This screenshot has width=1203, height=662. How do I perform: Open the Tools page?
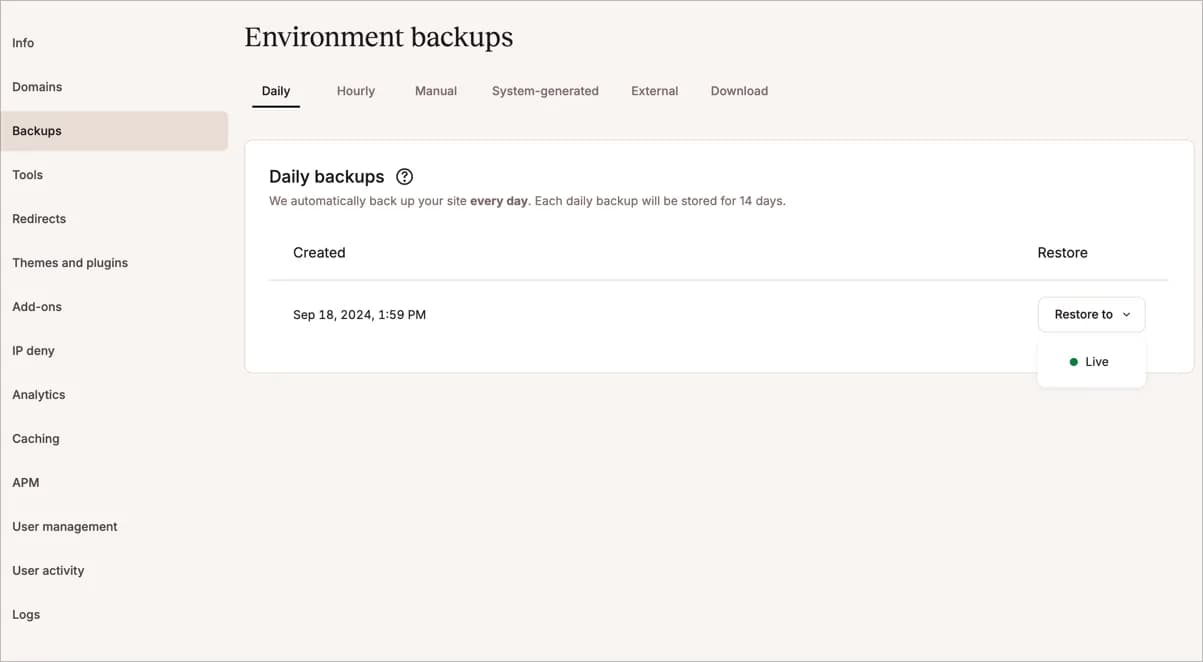coord(27,174)
